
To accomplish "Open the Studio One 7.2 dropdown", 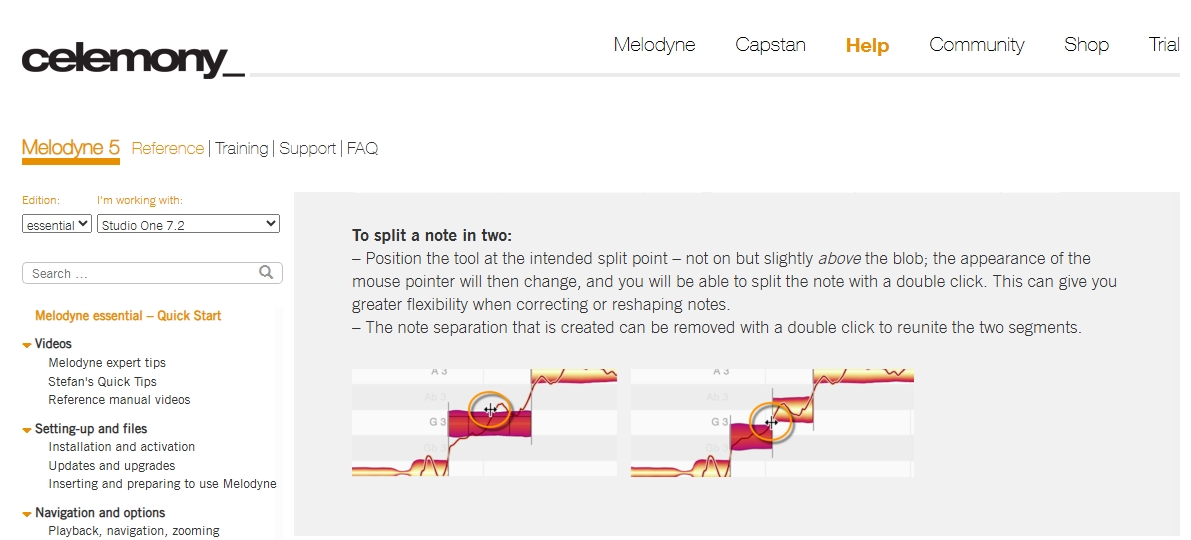I will (x=188, y=224).
